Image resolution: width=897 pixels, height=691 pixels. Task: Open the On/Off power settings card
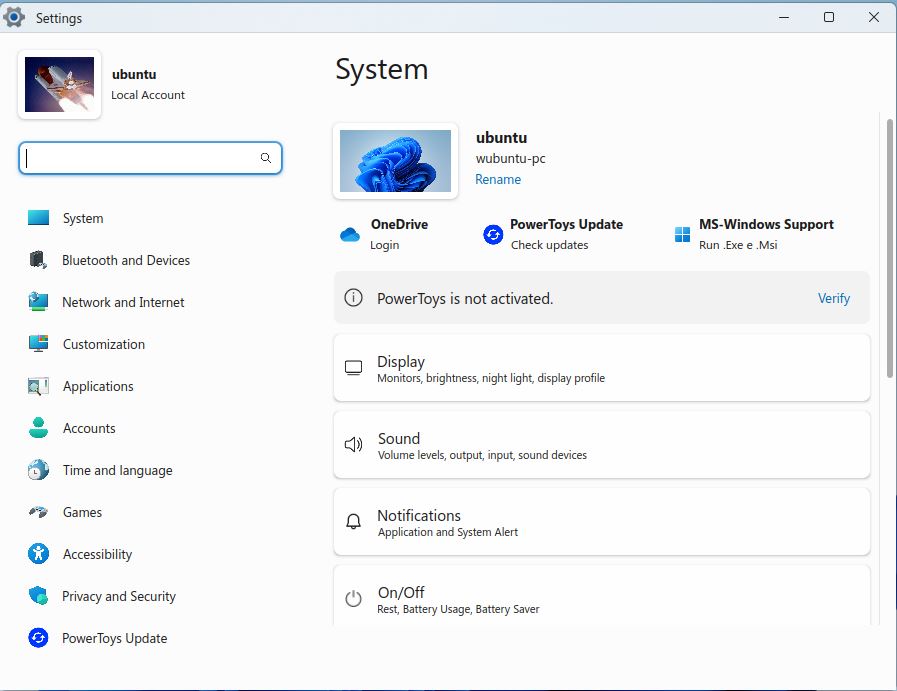tap(601, 599)
